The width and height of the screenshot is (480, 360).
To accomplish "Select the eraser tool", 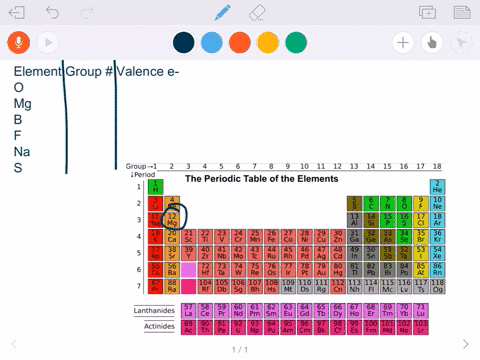I will (257, 13).
